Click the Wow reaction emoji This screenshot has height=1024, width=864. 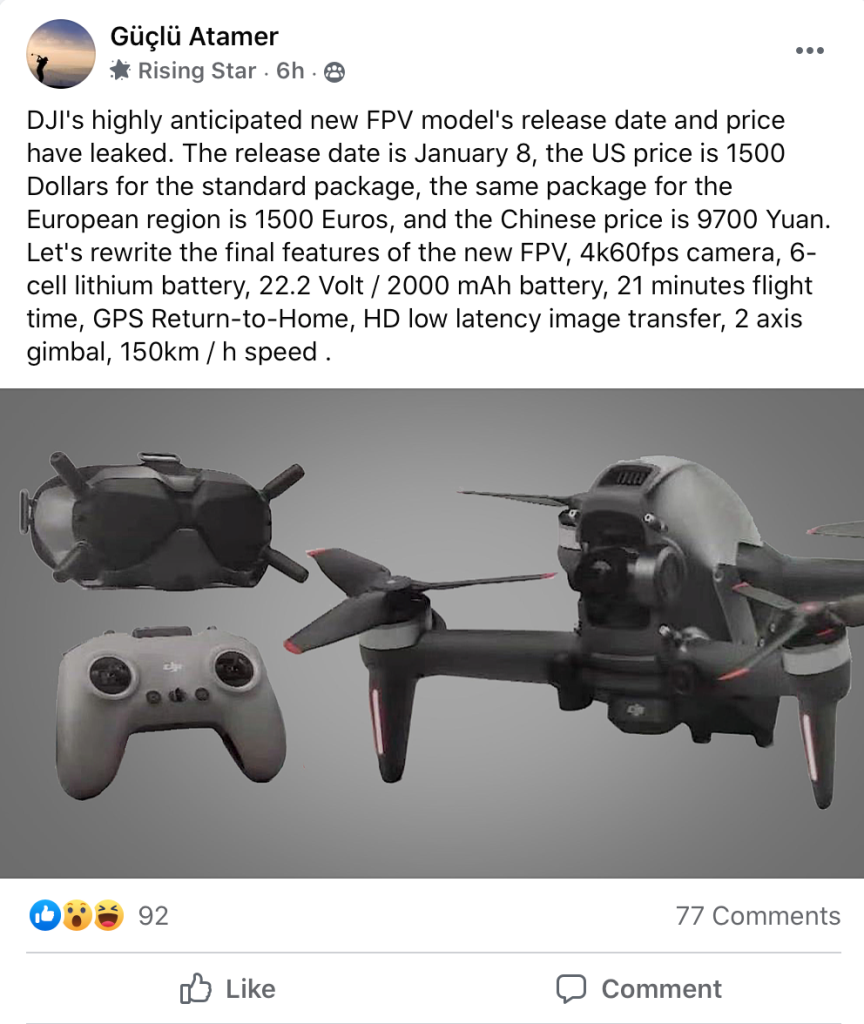click(x=77, y=916)
